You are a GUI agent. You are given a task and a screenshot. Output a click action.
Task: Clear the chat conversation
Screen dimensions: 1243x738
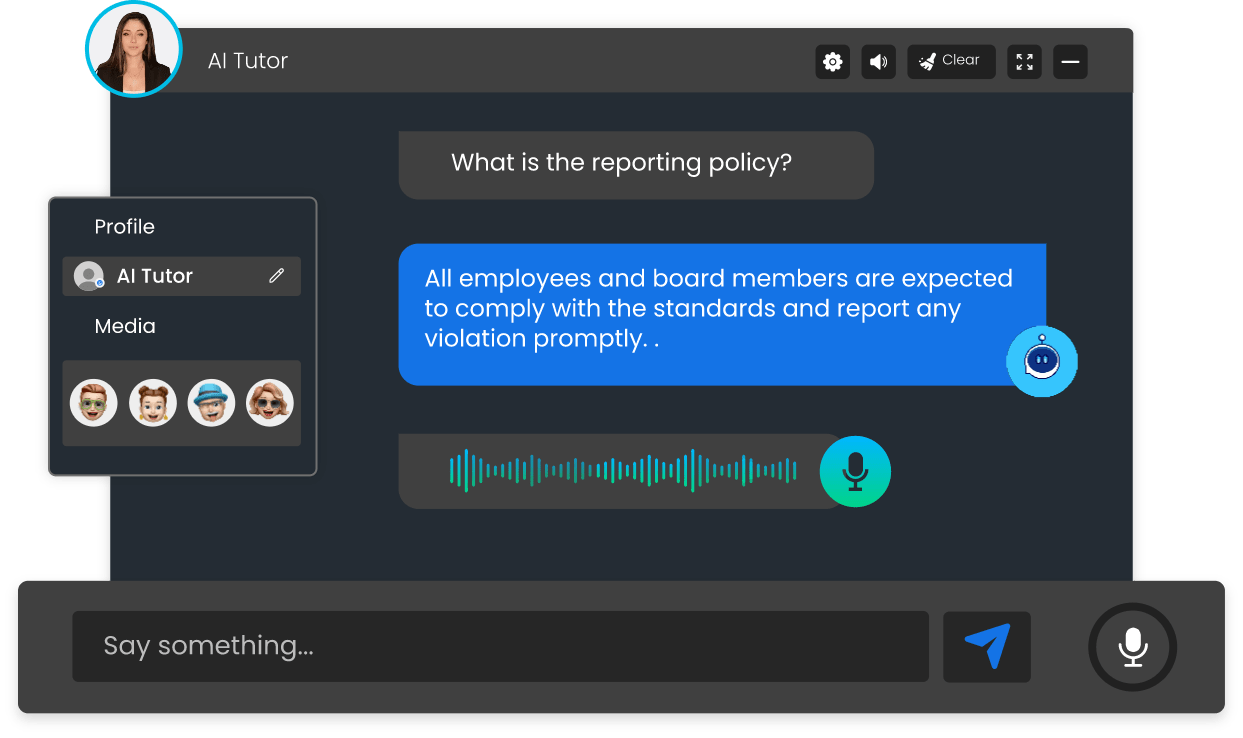click(950, 61)
